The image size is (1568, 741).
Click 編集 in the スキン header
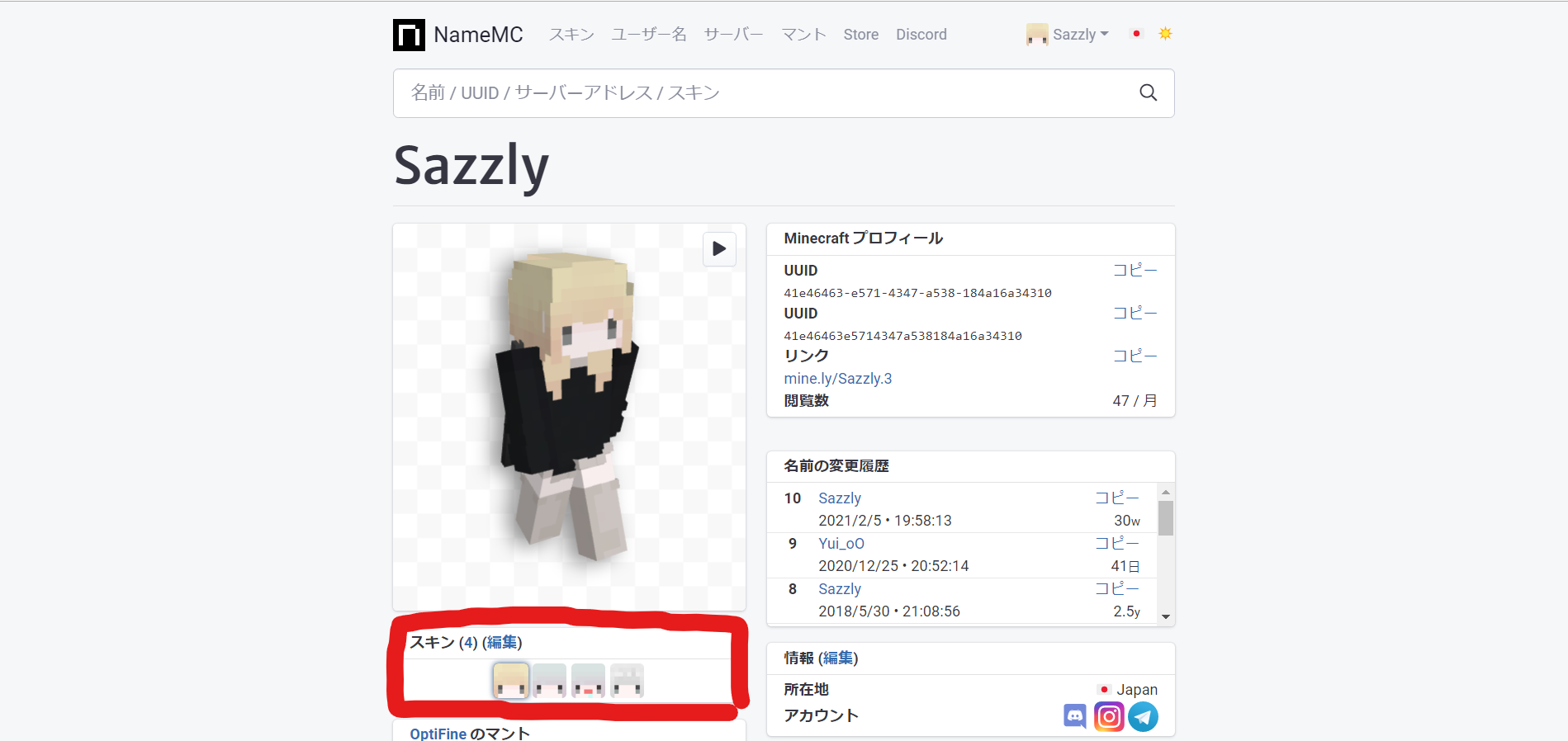[502, 643]
